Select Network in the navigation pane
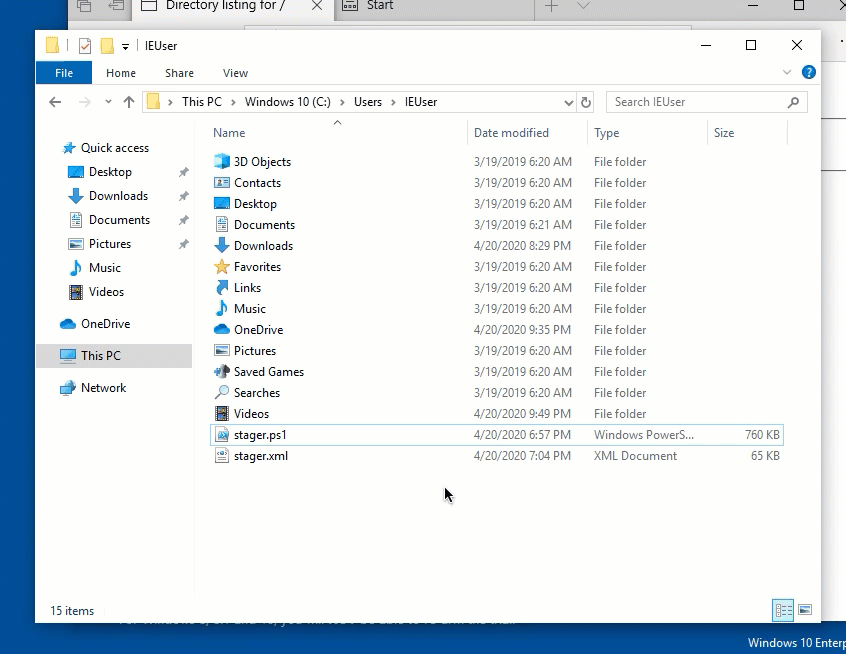The image size is (846, 654). coord(103,387)
